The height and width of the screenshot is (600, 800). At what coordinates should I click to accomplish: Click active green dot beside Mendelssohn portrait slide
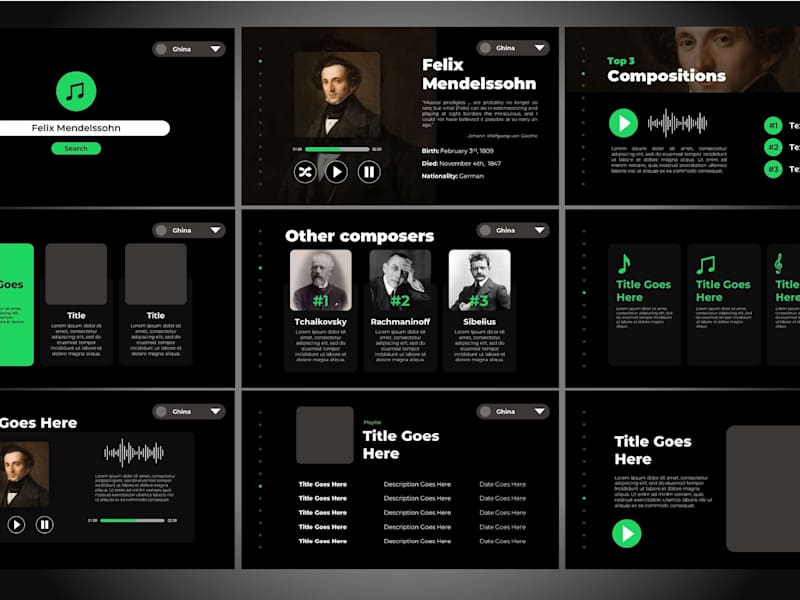(x=260, y=61)
